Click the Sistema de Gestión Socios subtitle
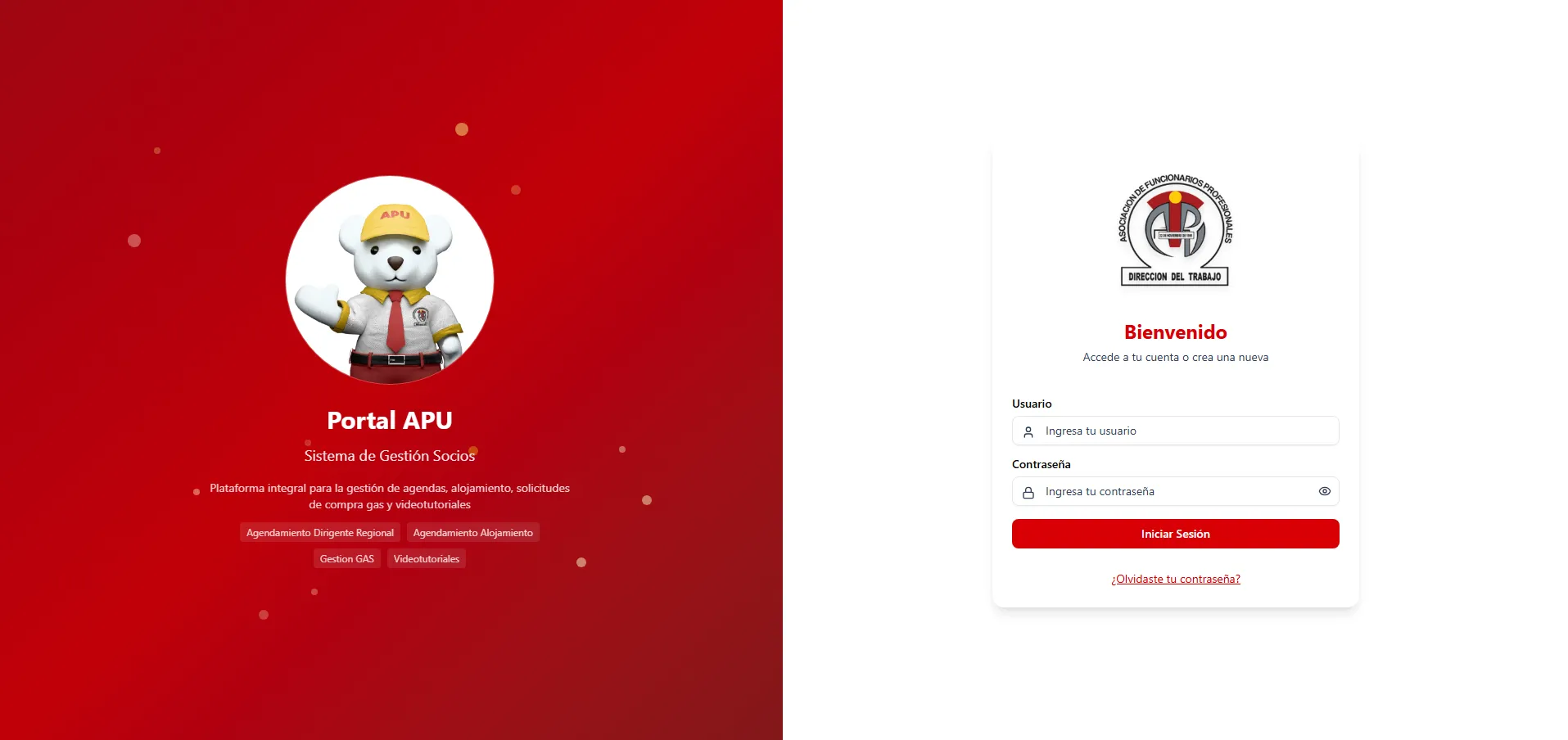The height and width of the screenshot is (740, 1568). click(x=390, y=456)
